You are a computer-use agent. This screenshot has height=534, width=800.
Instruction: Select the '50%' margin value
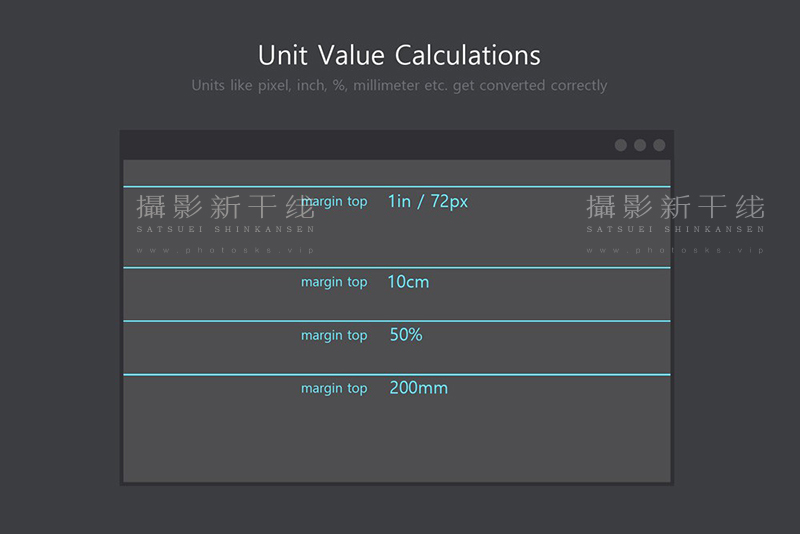(406, 335)
